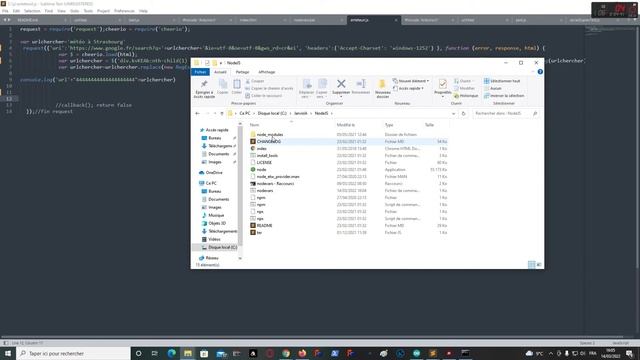
Task: Select Vidéos in navigation pane
Action: tap(214, 239)
